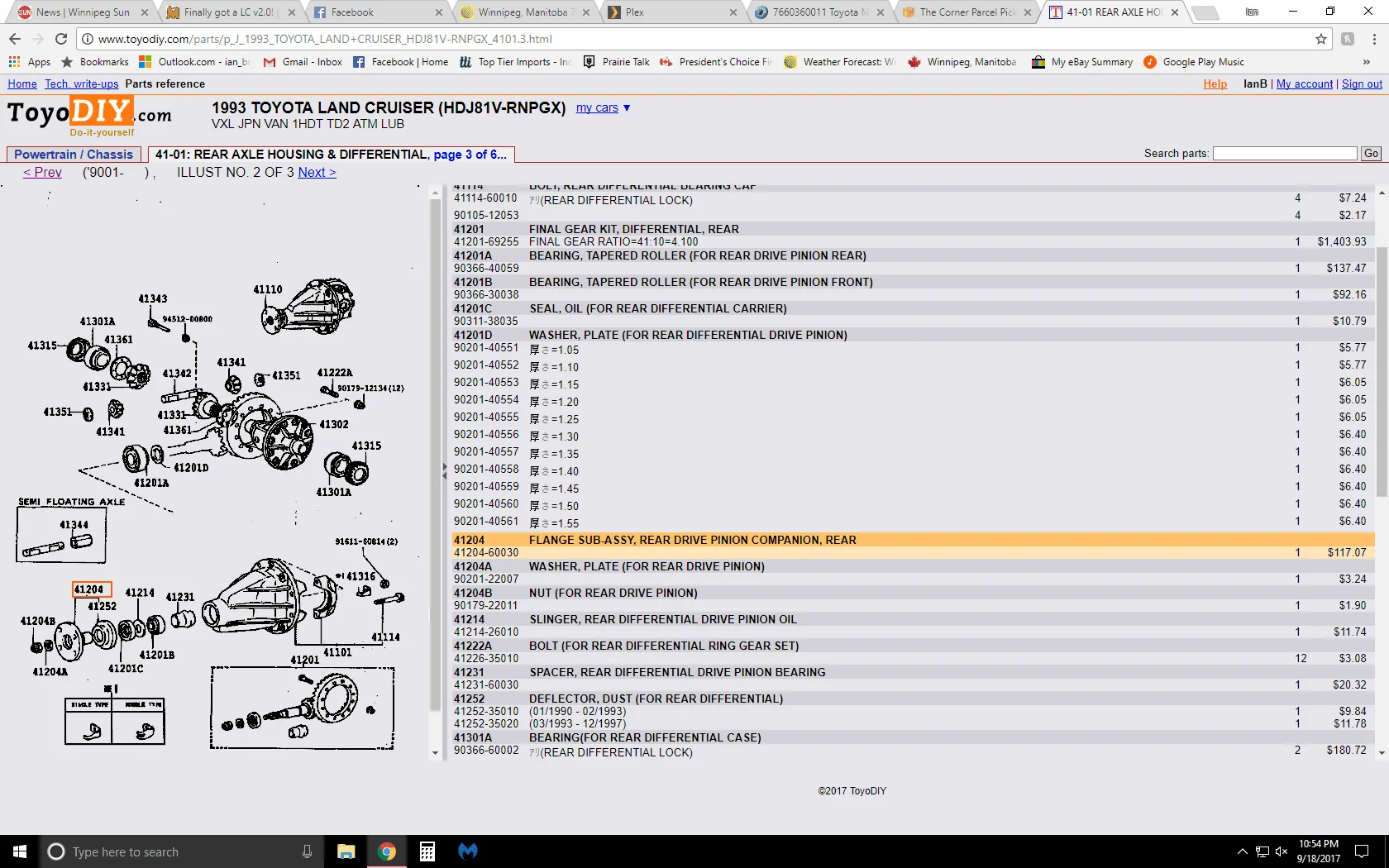Switch to the Facebook tab

(x=378, y=12)
